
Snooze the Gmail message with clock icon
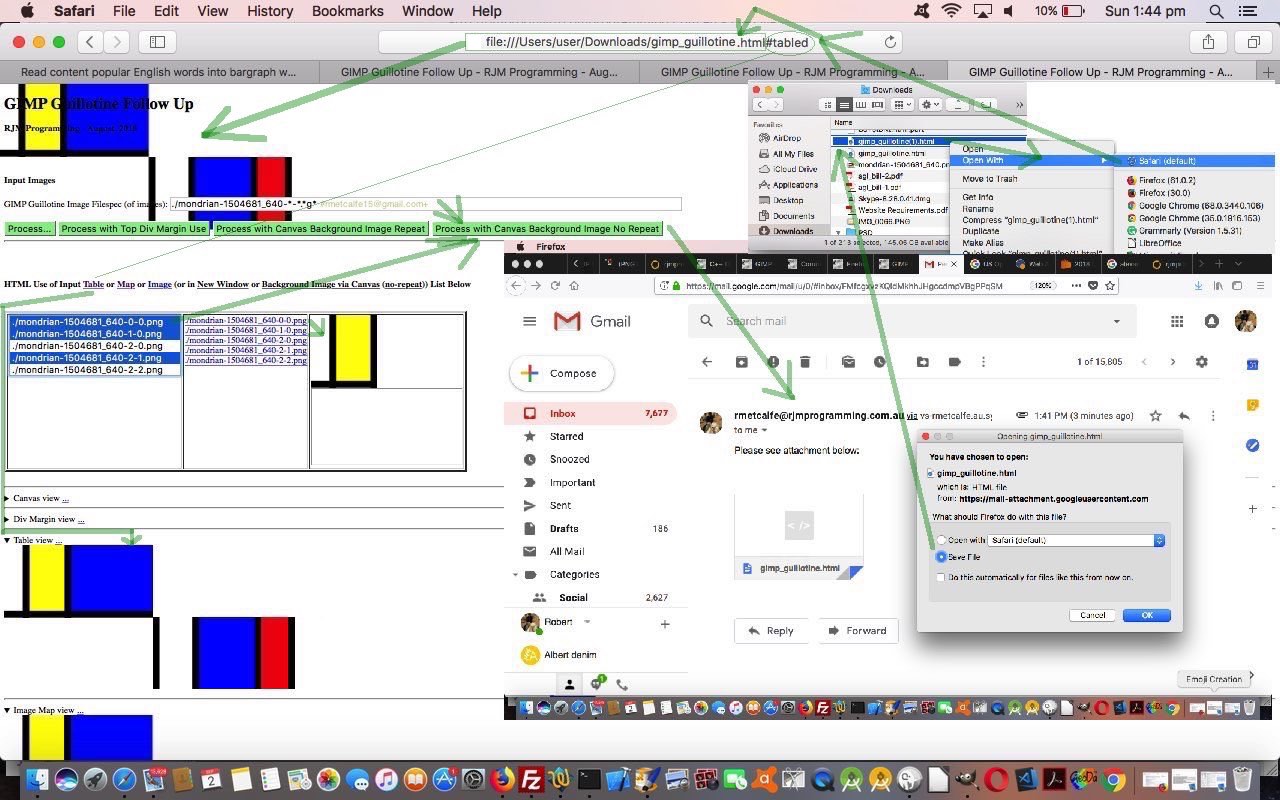[x=880, y=362]
